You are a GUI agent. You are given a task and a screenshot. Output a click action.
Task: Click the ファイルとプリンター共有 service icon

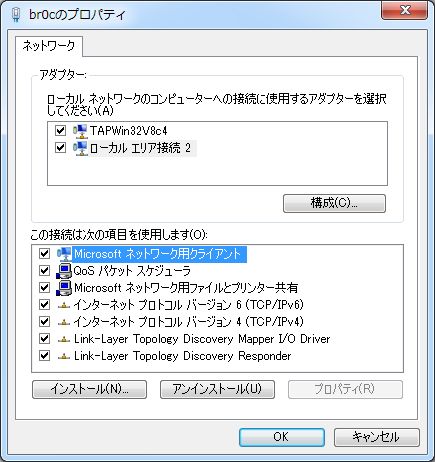64,288
